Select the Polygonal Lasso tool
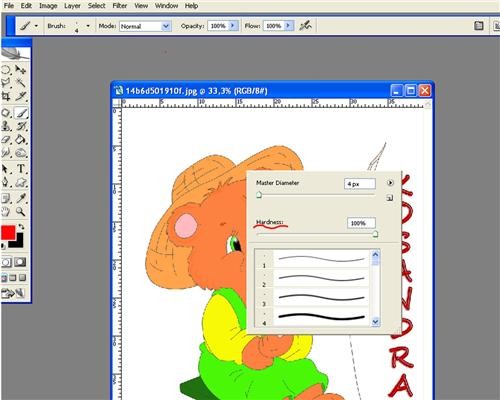Image resolution: width=500 pixels, height=400 pixels. click(x=6, y=83)
